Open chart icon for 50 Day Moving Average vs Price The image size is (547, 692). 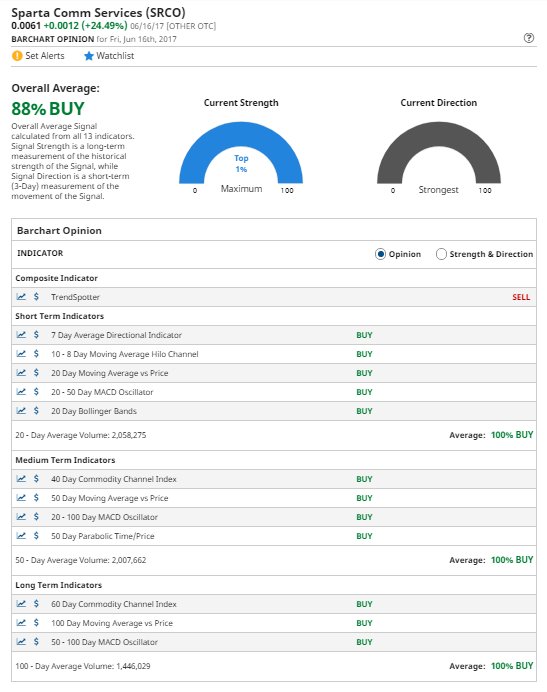[x=21, y=497]
